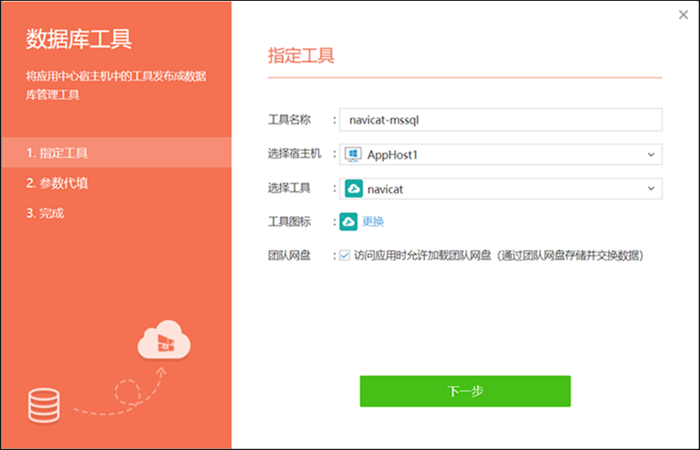Jump to step 3. 完成

click(47, 213)
